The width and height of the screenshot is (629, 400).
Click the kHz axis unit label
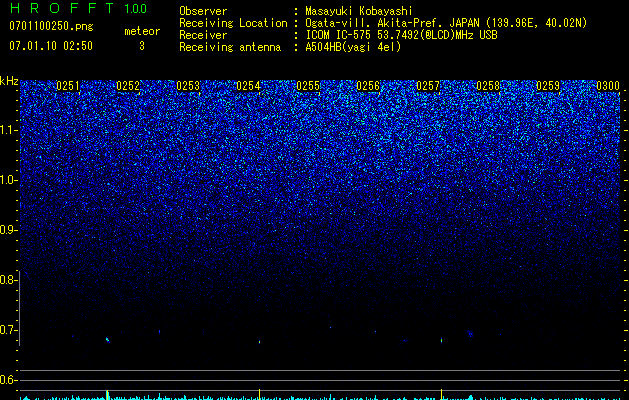coord(9,81)
